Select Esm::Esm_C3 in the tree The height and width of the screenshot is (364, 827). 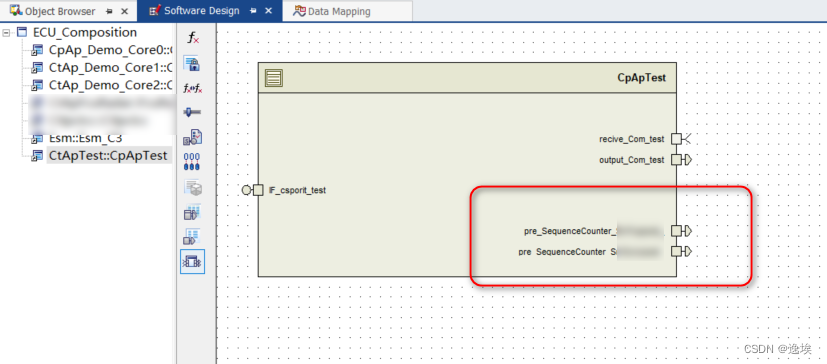[85, 139]
